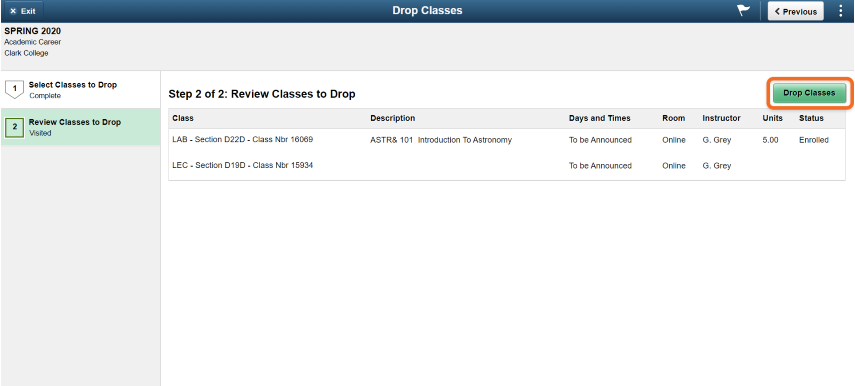
Task: Open the notifications flag icon
Action: click(743, 10)
